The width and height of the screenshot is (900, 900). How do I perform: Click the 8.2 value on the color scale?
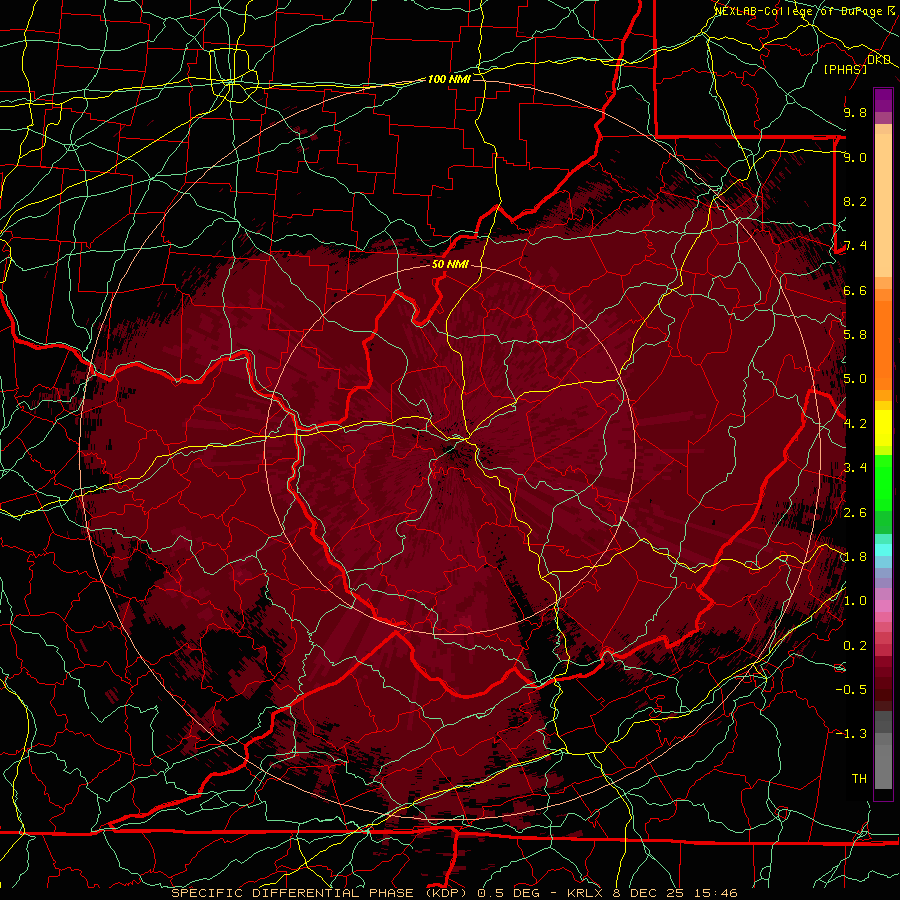pyautogui.click(x=855, y=201)
